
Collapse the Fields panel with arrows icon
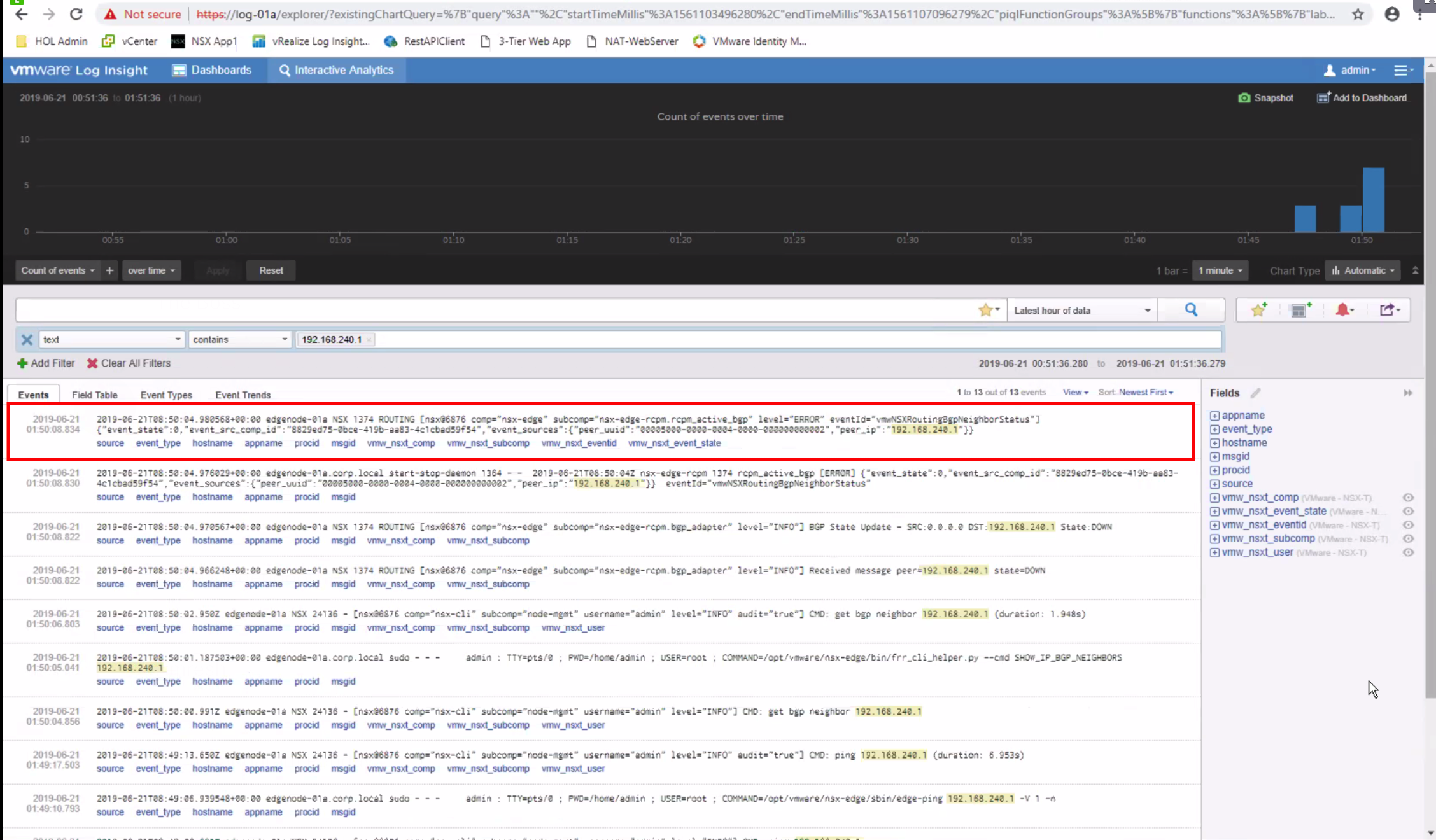1408,393
